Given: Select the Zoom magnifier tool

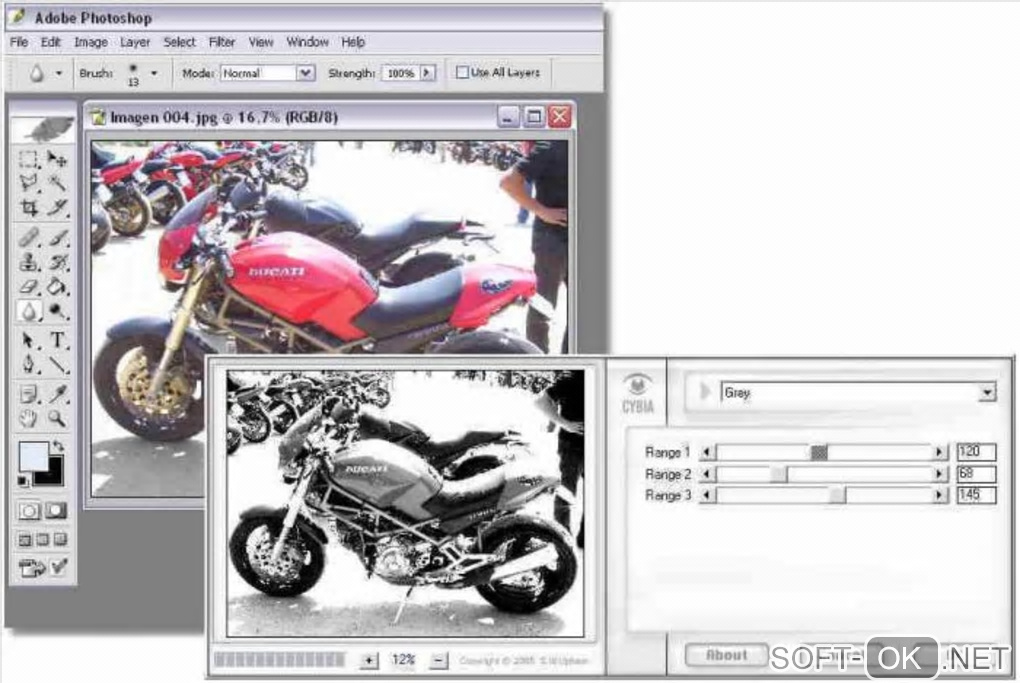Looking at the screenshot, I should point(58,418).
